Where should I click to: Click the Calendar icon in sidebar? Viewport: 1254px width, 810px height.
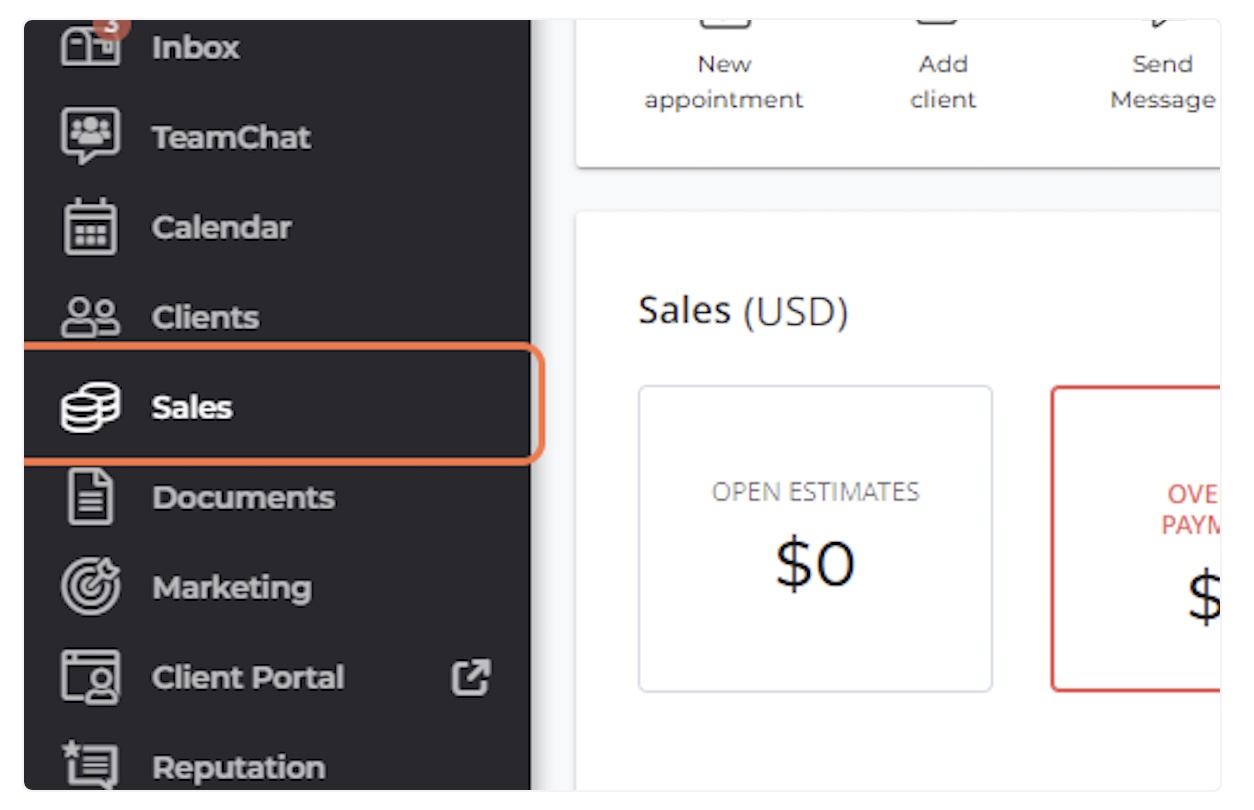tap(90, 227)
